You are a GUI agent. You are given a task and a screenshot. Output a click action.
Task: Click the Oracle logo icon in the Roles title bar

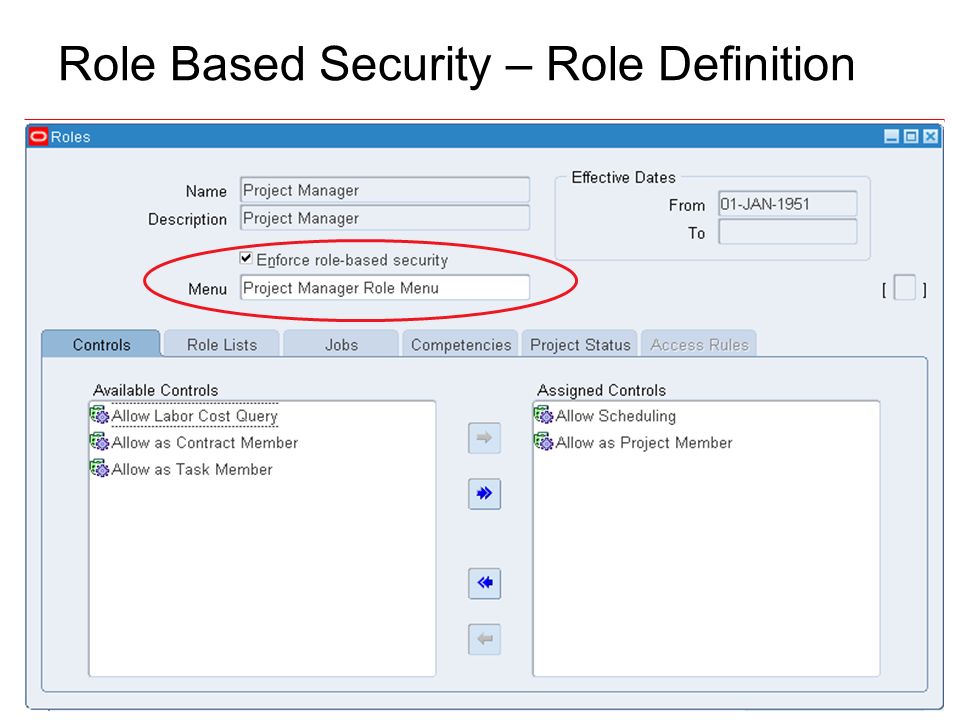(x=38, y=137)
